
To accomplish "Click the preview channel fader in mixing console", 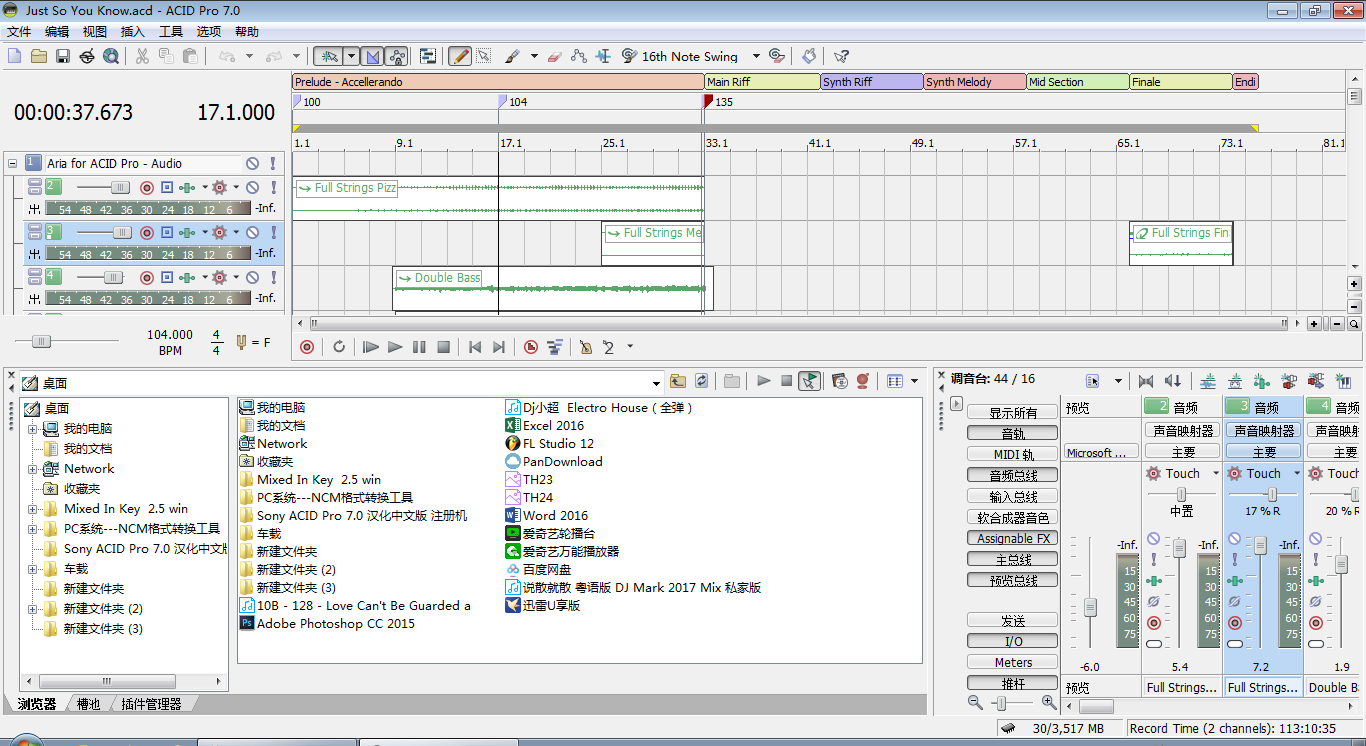I will pos(1090,606).
